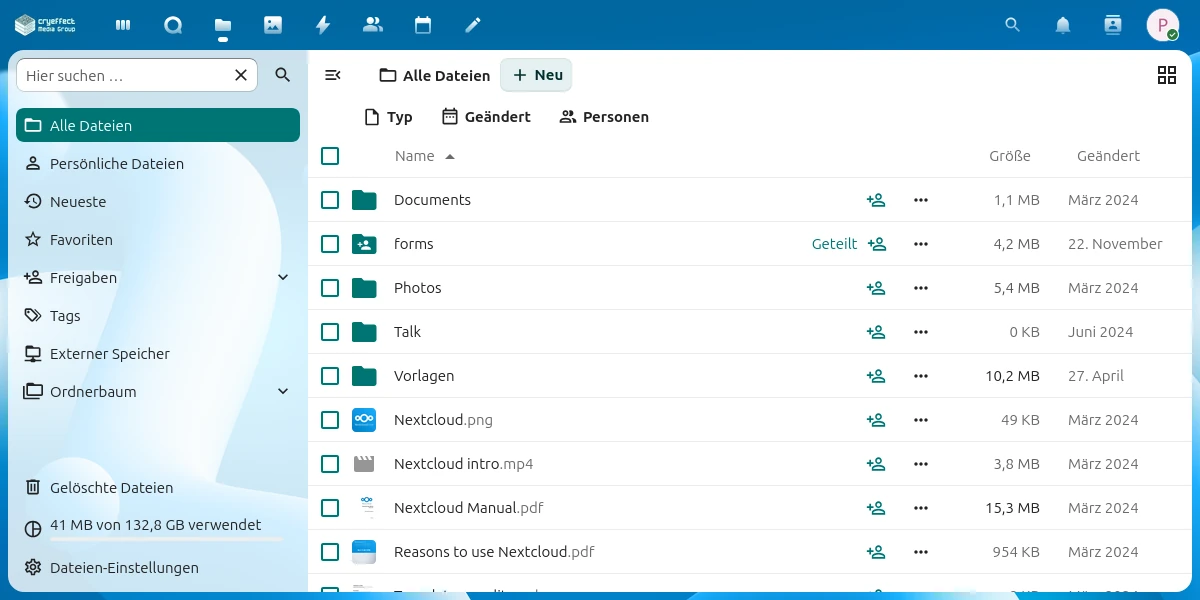
Task: Show notifications bell
Action: (x=1063, y=25)
